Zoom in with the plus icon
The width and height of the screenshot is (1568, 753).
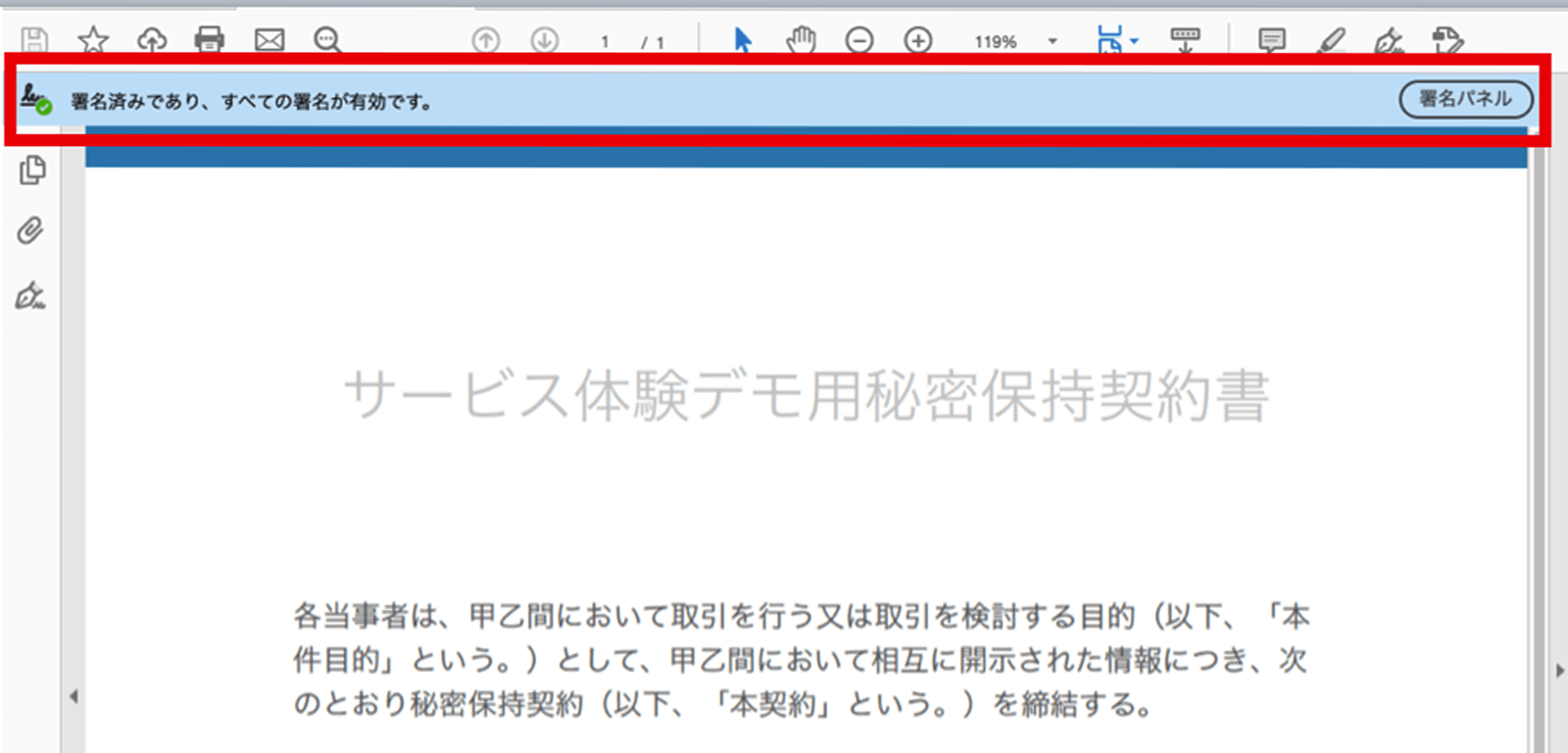tap(918, 40)
